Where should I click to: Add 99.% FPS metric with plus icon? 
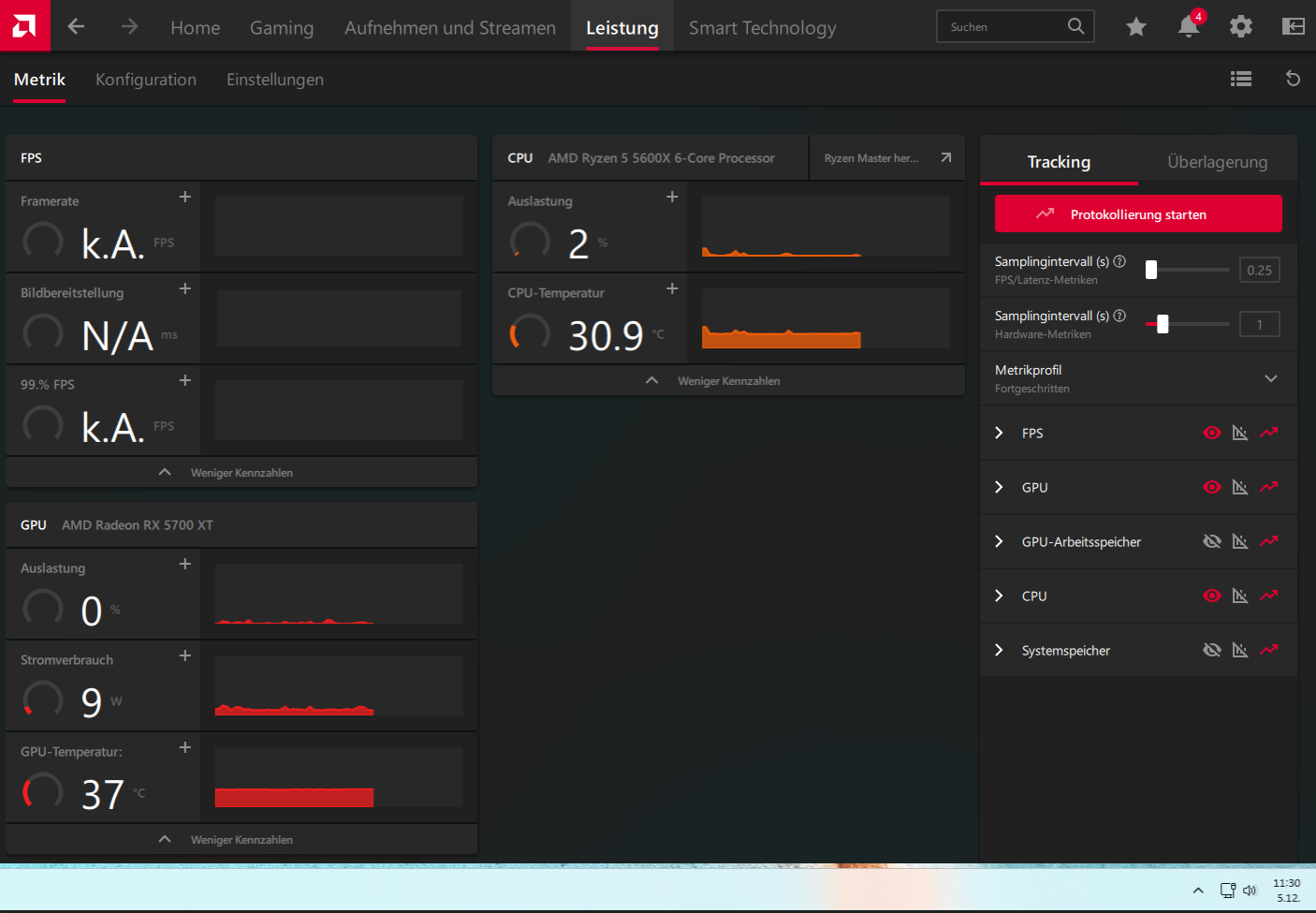[x=185, y=380]
